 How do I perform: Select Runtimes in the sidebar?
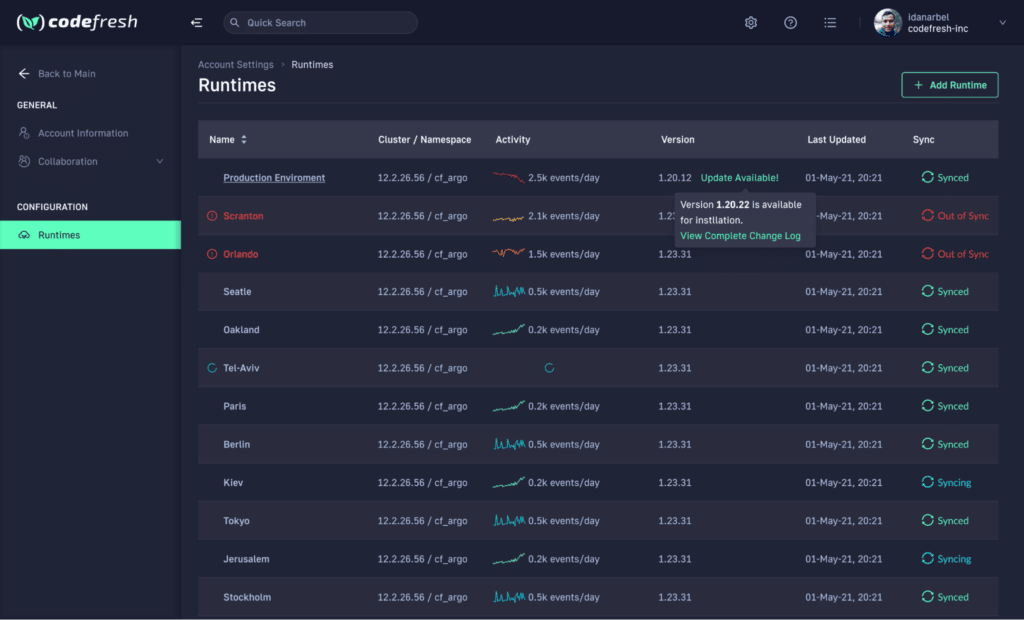pyautogui.click(x=90, y=235)
